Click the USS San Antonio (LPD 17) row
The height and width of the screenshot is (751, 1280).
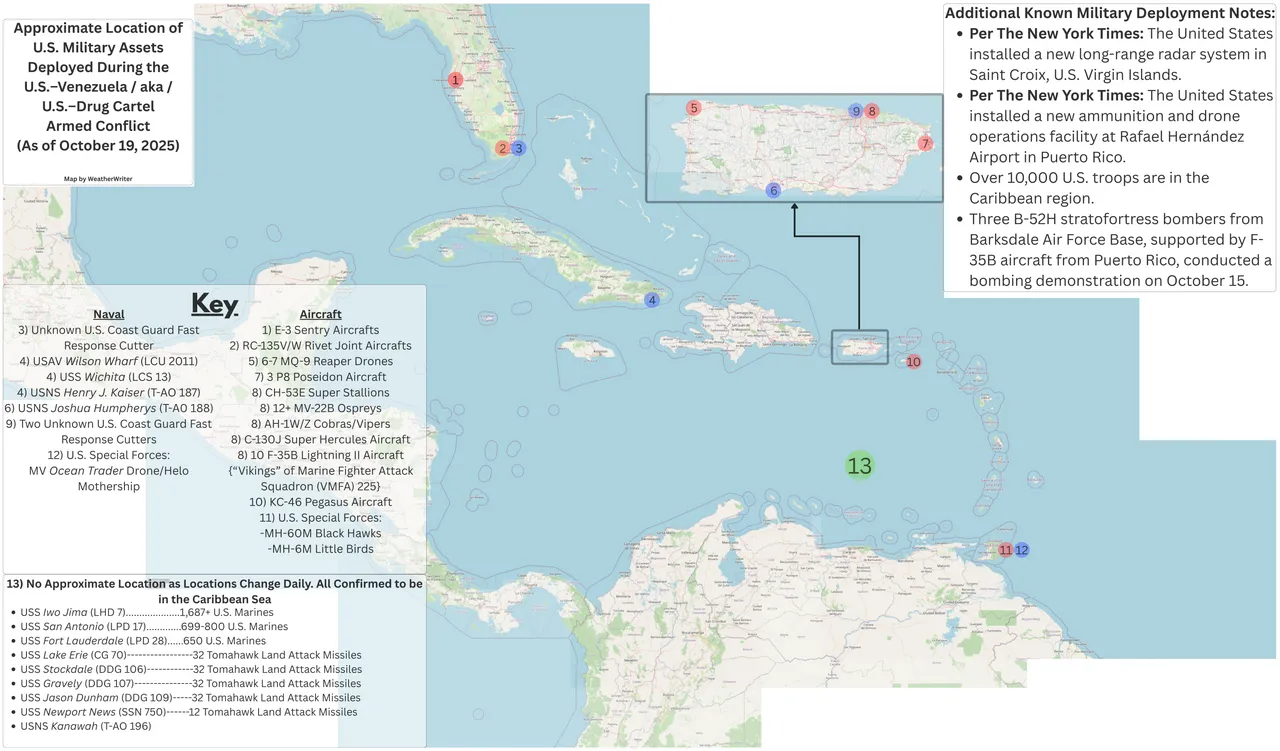148,626
